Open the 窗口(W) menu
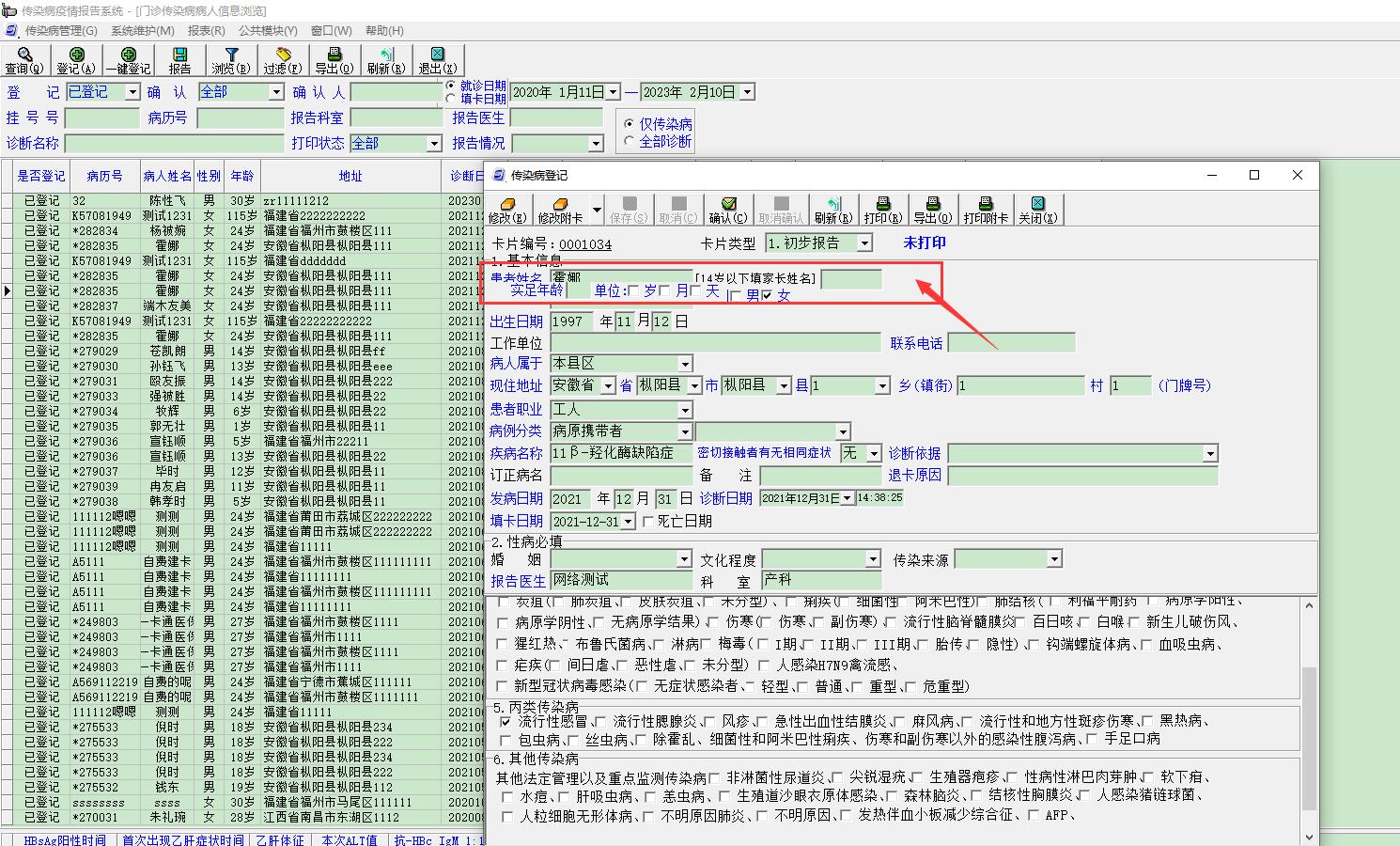Image resolution: width=1400 pixels, height=846 pixels. [x=332, y=31]
